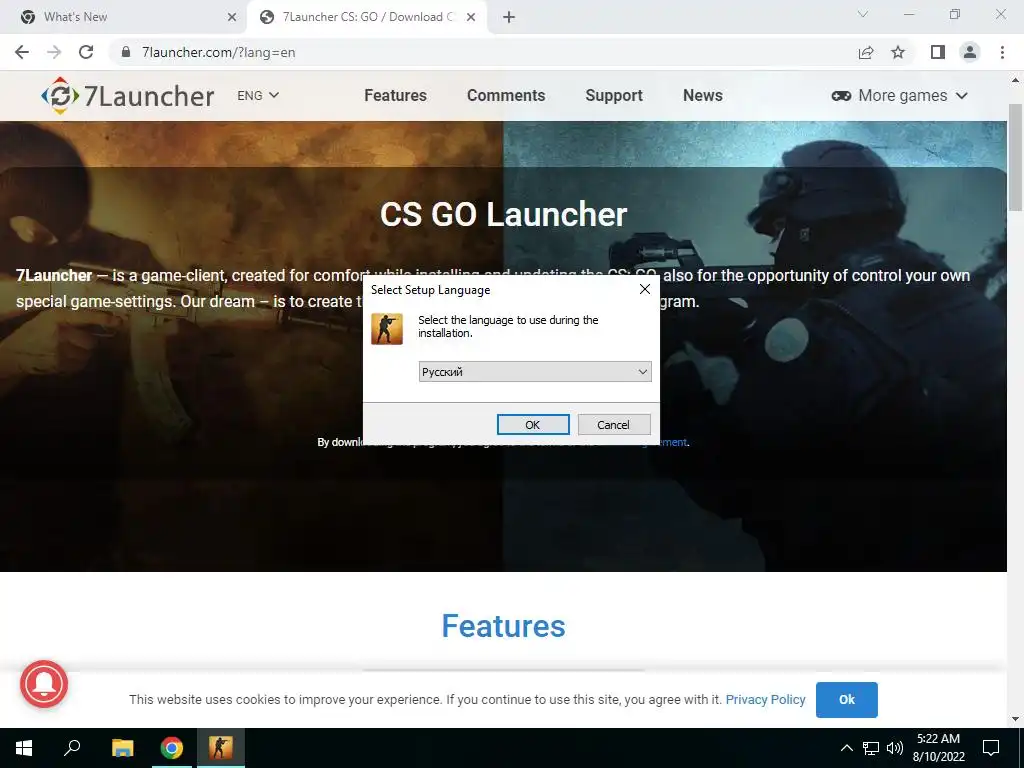This screenshot has height=768, width=1024.
Task: View site security lock info
Action: tap(126, 52)
